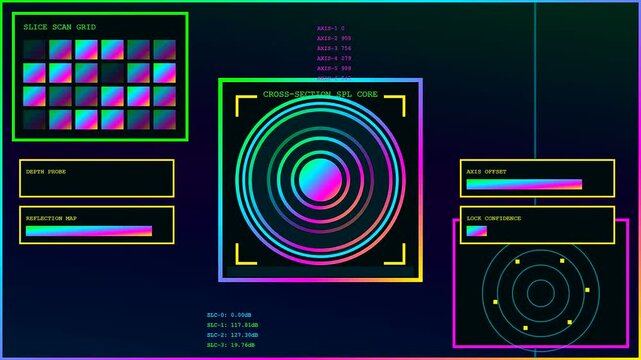
Task: Select the AXIS-1 readout line
Action: pyautogui.click(x=331, y=28)
